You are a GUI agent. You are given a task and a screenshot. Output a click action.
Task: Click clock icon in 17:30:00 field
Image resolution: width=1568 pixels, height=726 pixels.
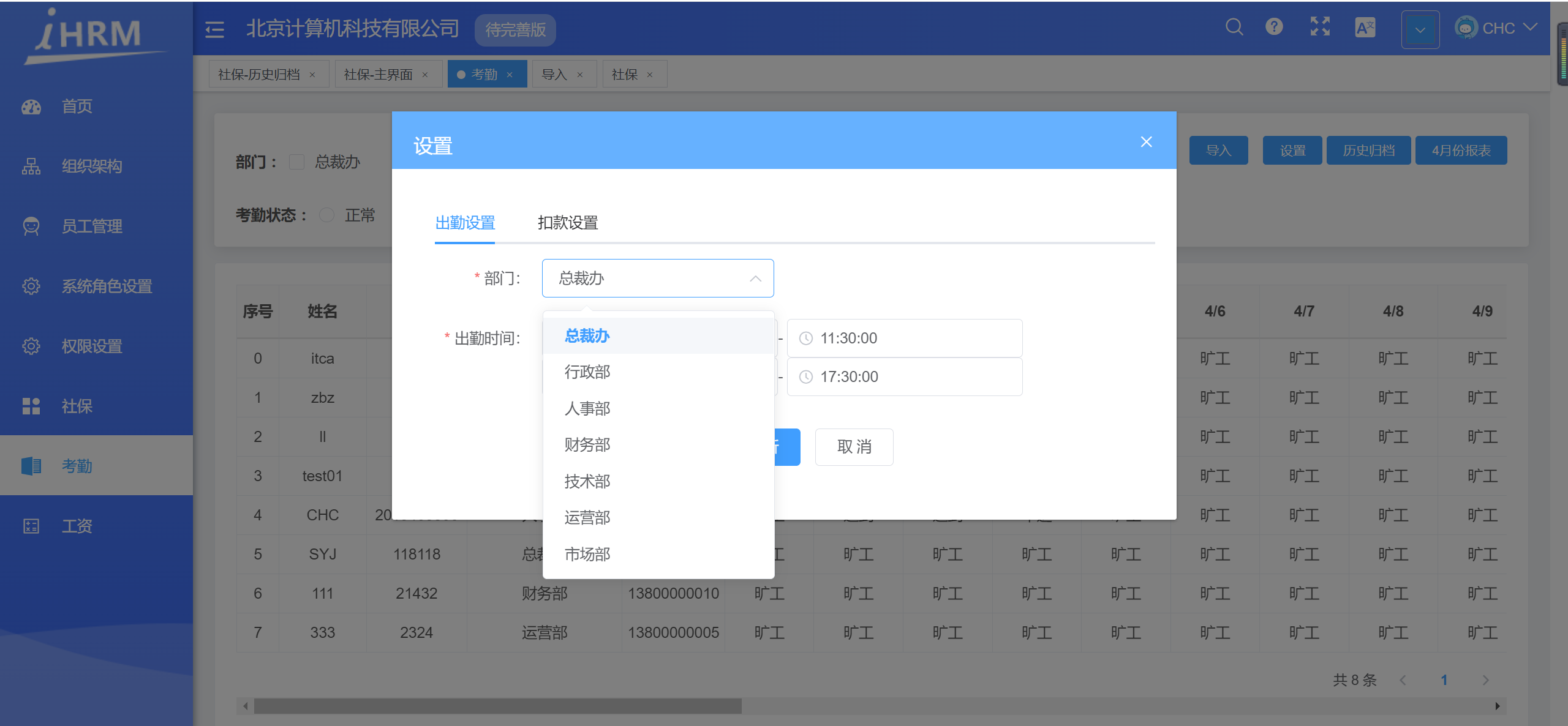(x=806, y=377)
